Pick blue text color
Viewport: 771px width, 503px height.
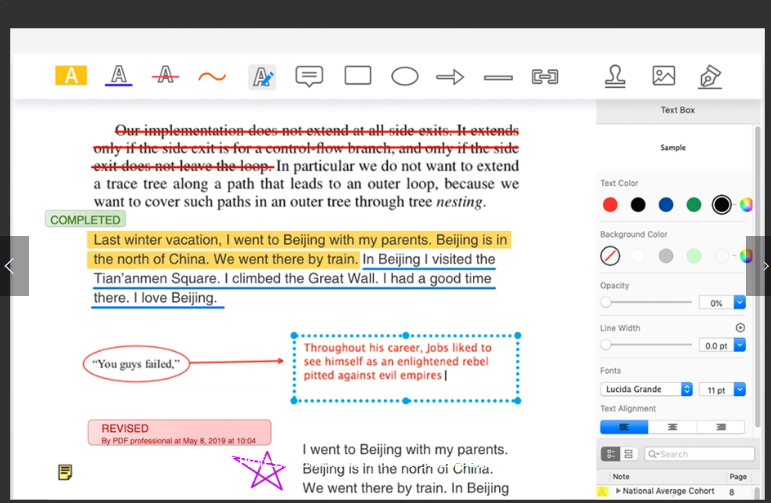(x=666, y=205)
